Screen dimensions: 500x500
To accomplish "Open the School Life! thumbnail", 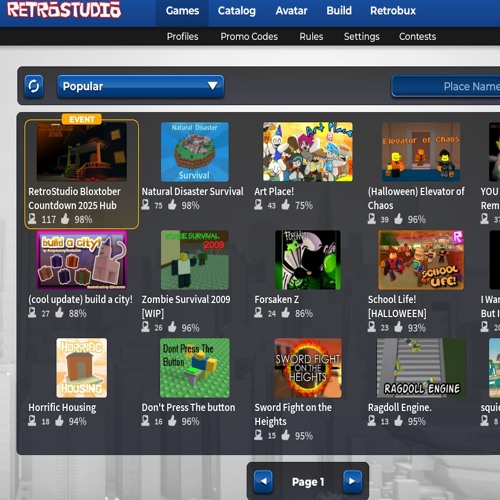I will pos(421,260).
